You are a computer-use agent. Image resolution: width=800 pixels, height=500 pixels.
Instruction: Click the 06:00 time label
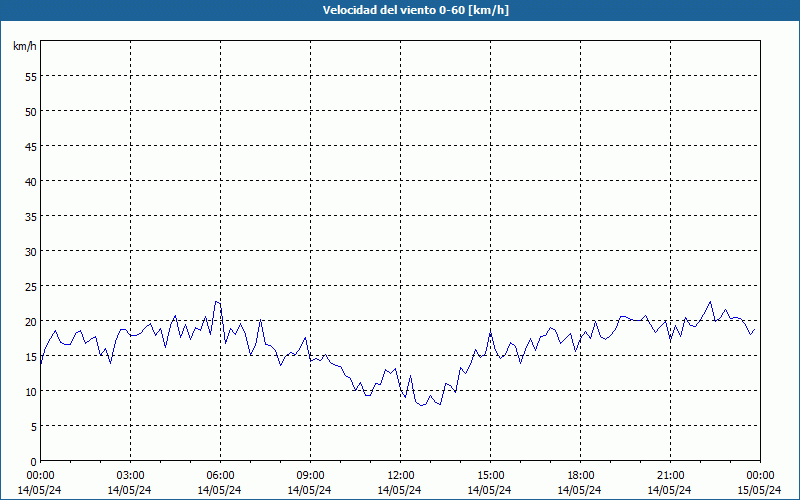point(220,476)
